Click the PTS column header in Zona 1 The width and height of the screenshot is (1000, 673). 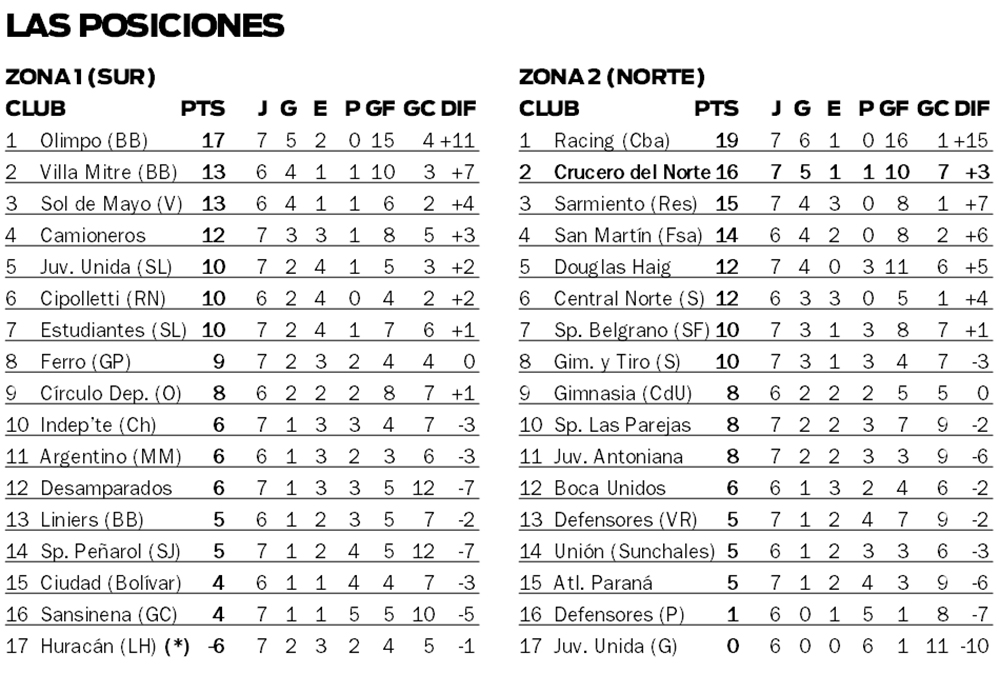pyautogui.click(x=203, y=108)
